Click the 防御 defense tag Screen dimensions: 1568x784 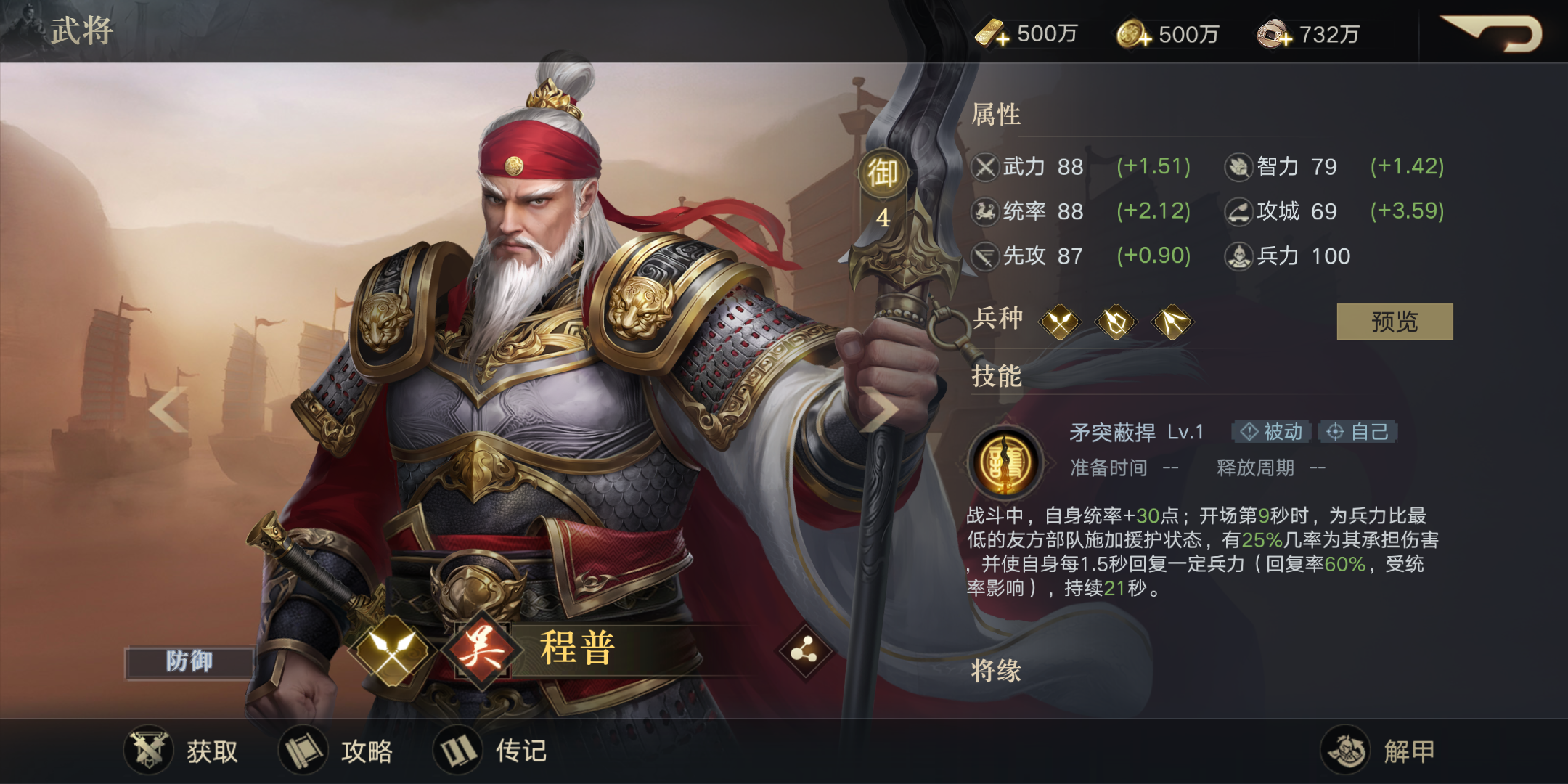pos(189,662)
